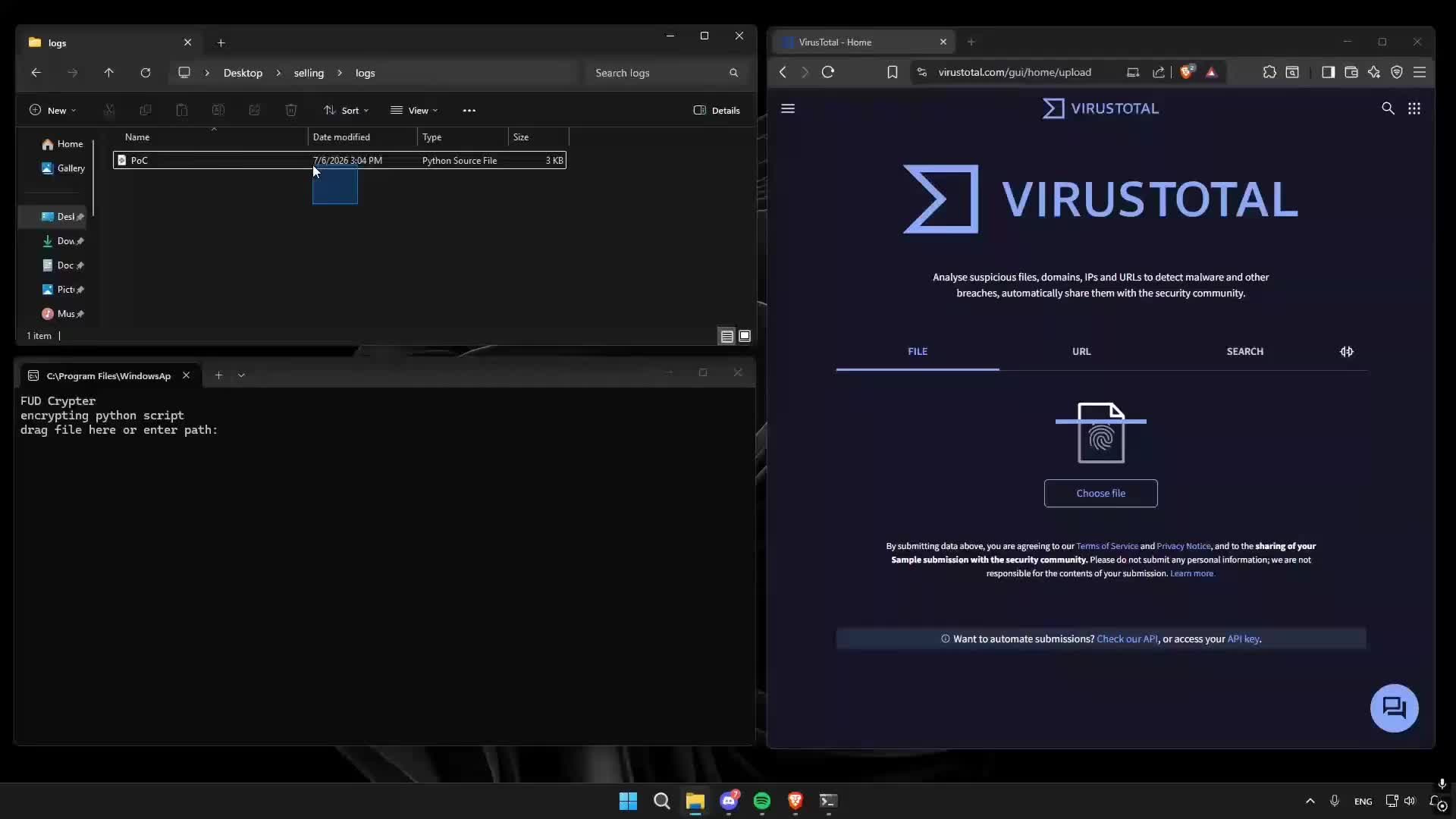
Task: Click the fingerprint file upload icon
Action: (1101, 433)
